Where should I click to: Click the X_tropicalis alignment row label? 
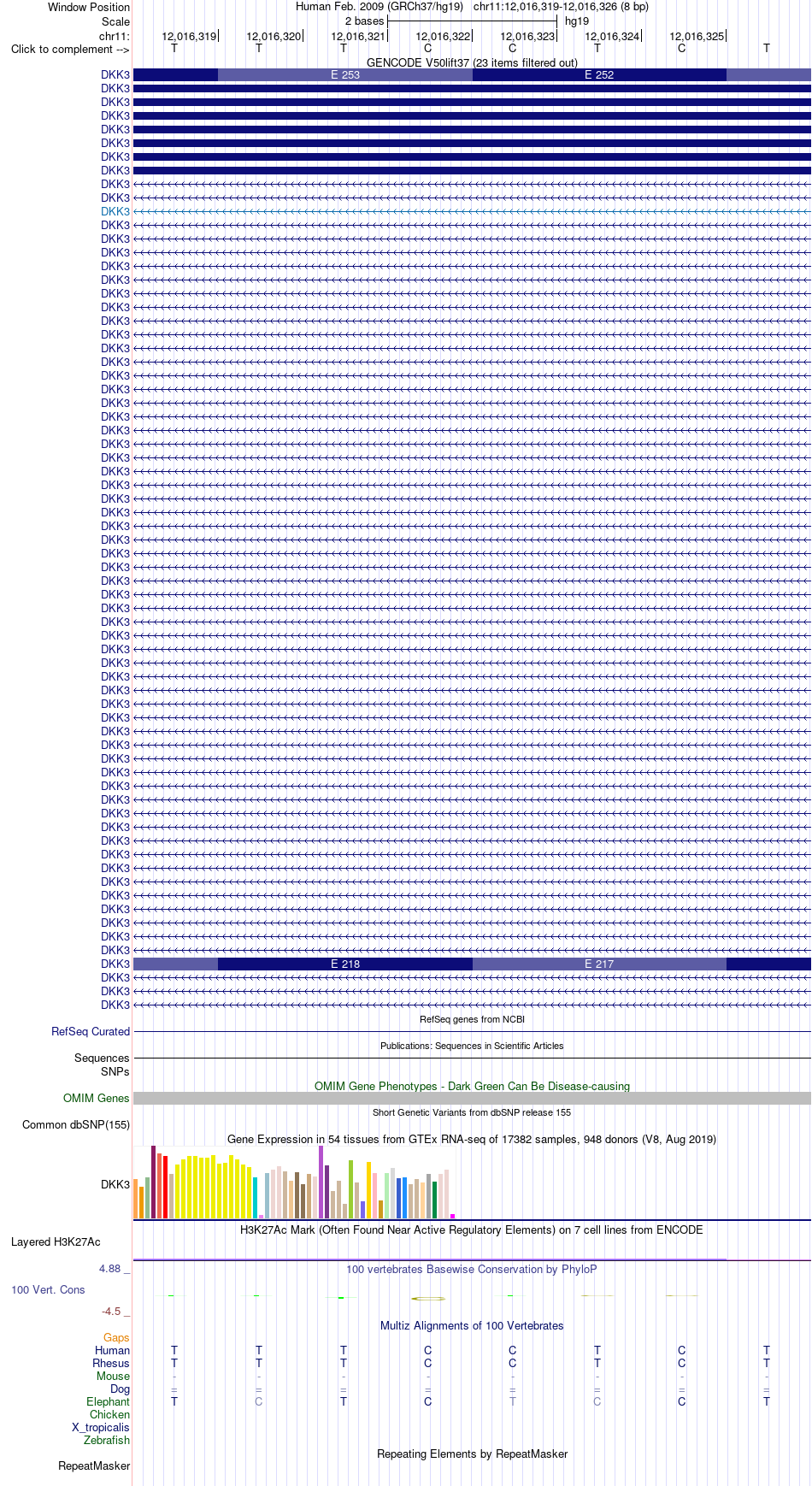coord(101,1427)
